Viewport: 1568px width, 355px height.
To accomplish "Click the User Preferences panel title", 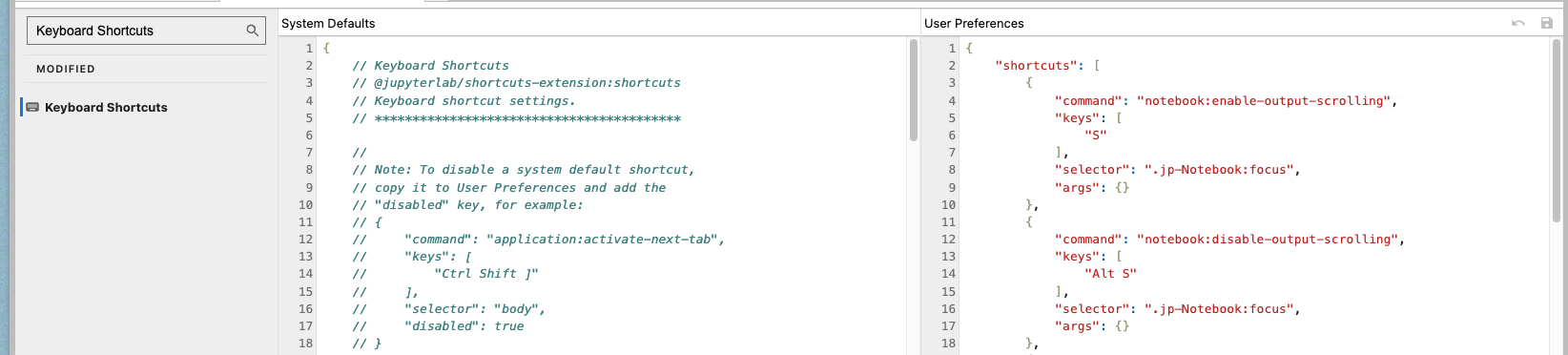I will pos(974,23).
